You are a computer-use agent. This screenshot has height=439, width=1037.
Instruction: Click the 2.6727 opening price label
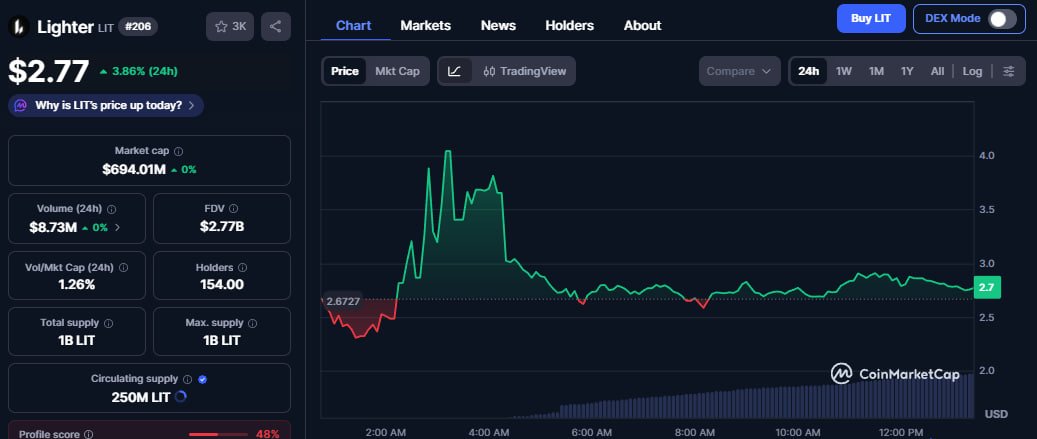click(343, 301)
